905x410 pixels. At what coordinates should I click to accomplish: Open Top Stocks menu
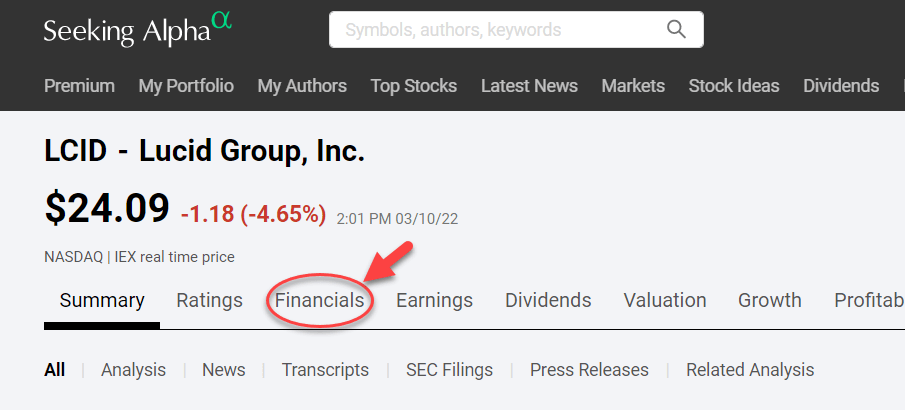413,86
